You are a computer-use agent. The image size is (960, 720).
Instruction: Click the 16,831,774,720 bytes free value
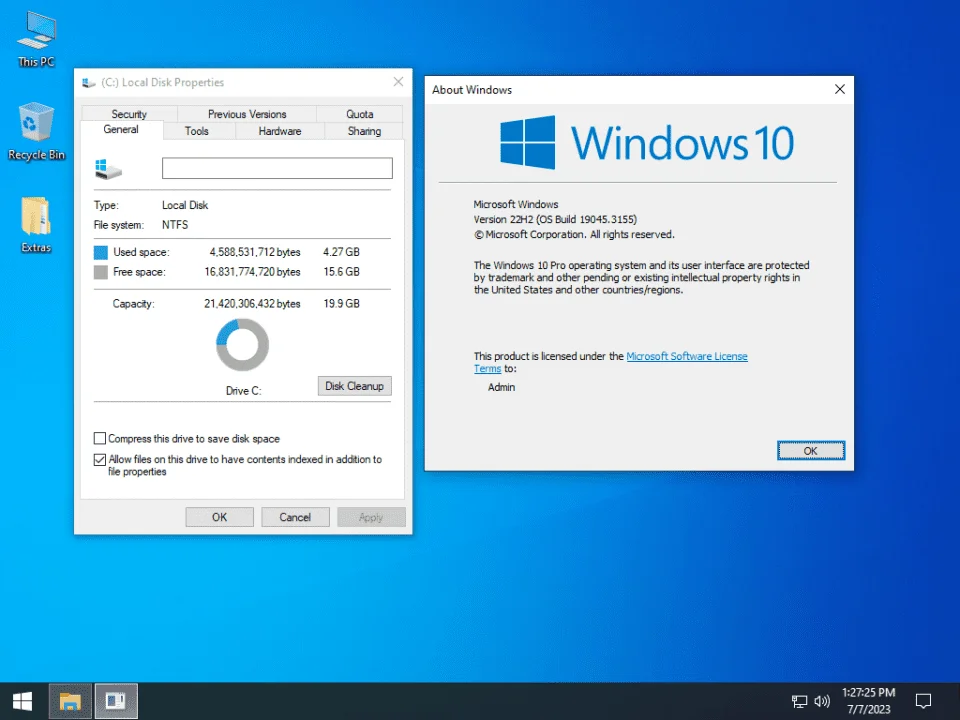tap(252, 272)
